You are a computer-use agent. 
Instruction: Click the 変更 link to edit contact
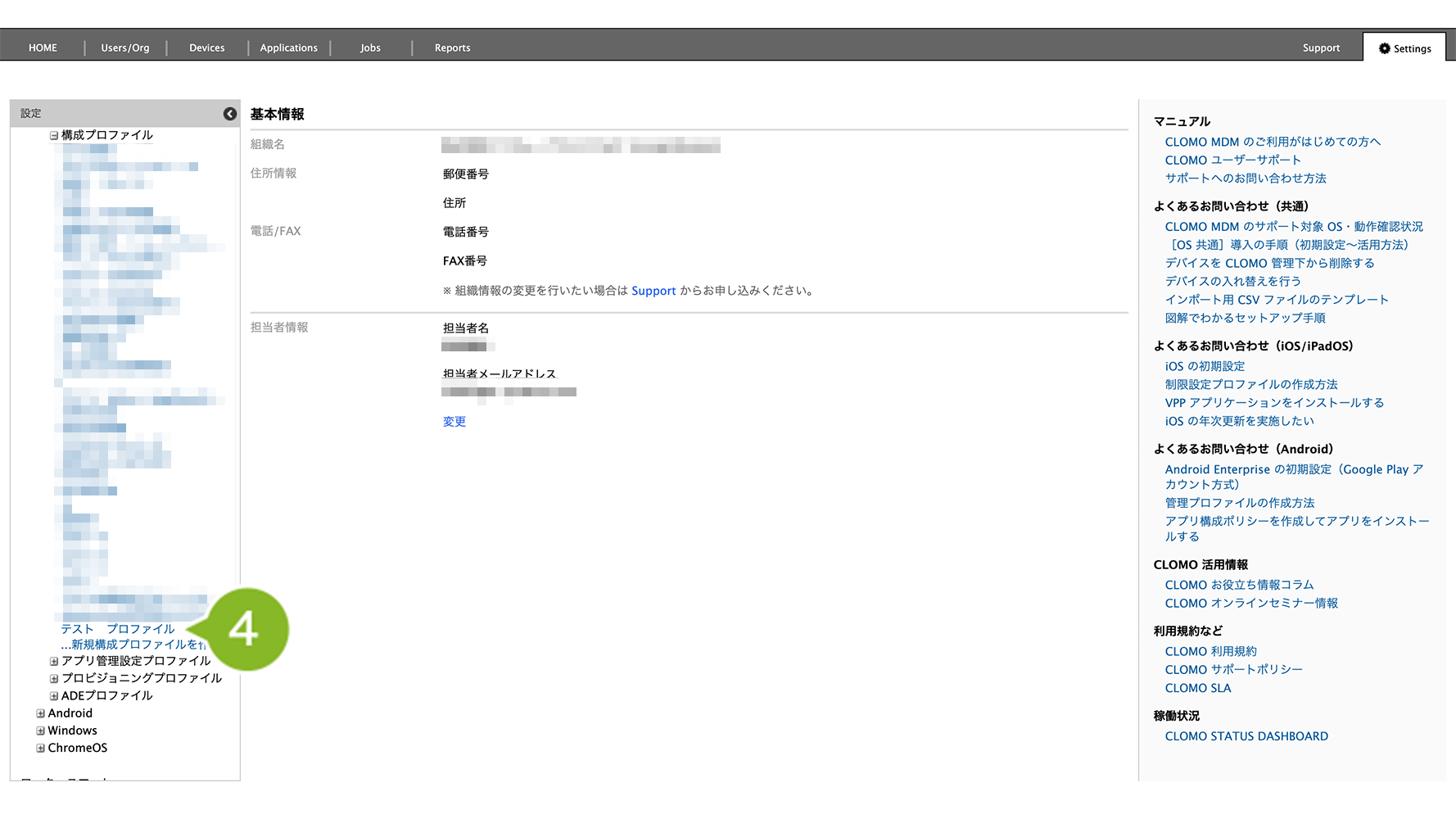[454, 422]
